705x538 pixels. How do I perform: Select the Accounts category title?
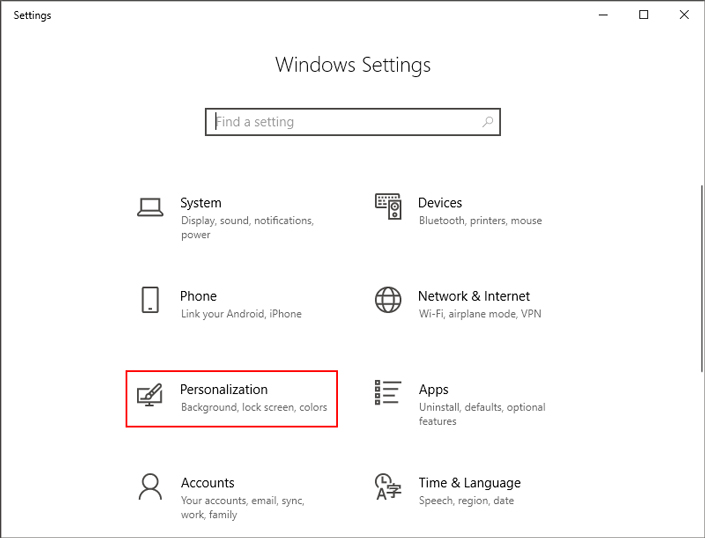click(208, 483)
